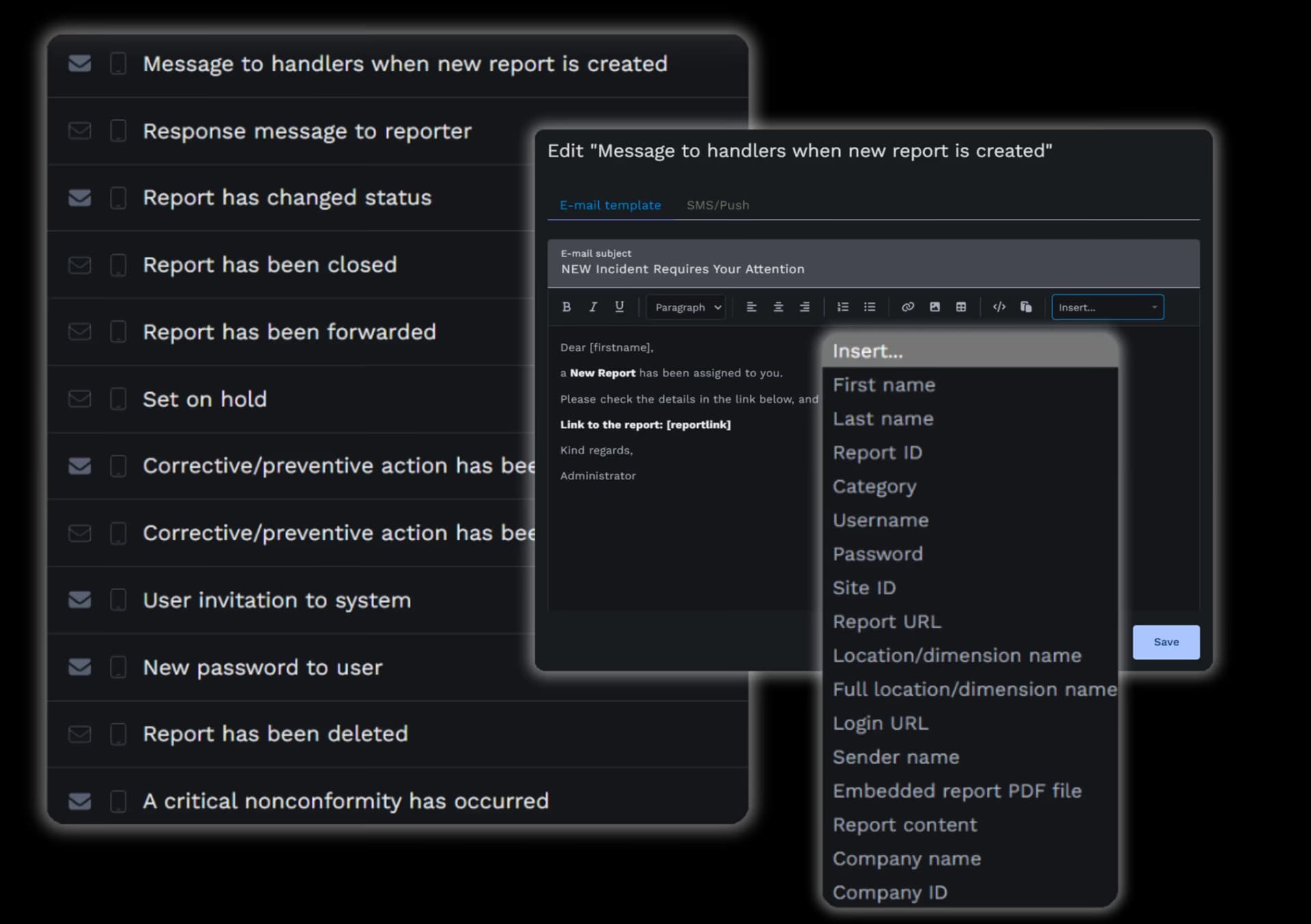The width and height of the screenshot is (1311, 924).
Task: Choose 'First name' from Insert list
Action: (x=970, y=385)
